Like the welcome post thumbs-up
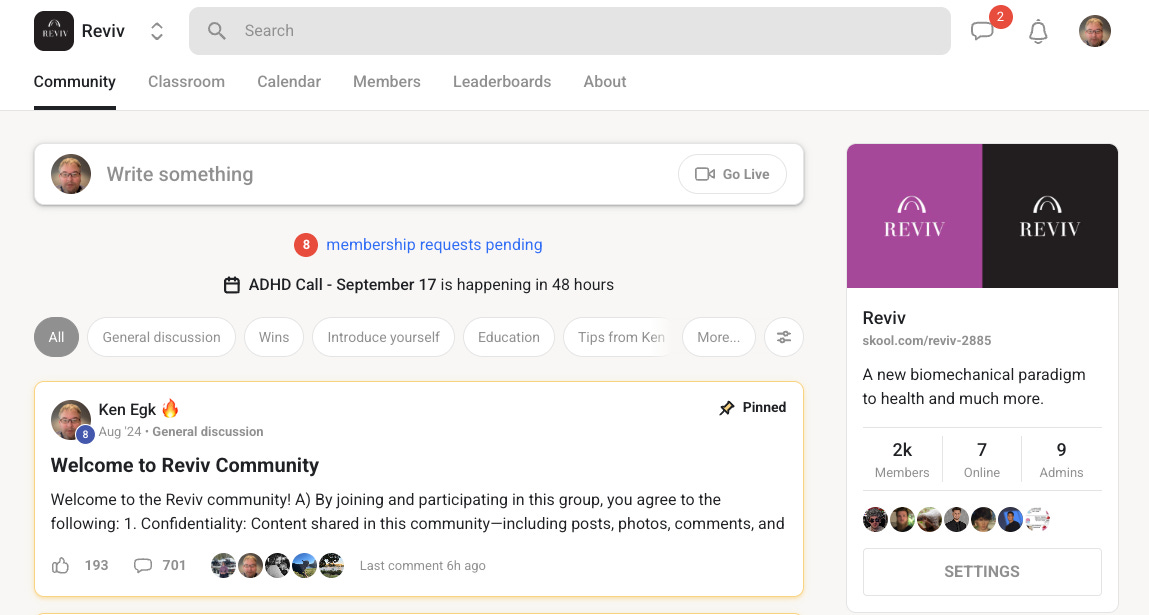The image size is (1149, 615). pyautogui.click(x=60, y=565)
